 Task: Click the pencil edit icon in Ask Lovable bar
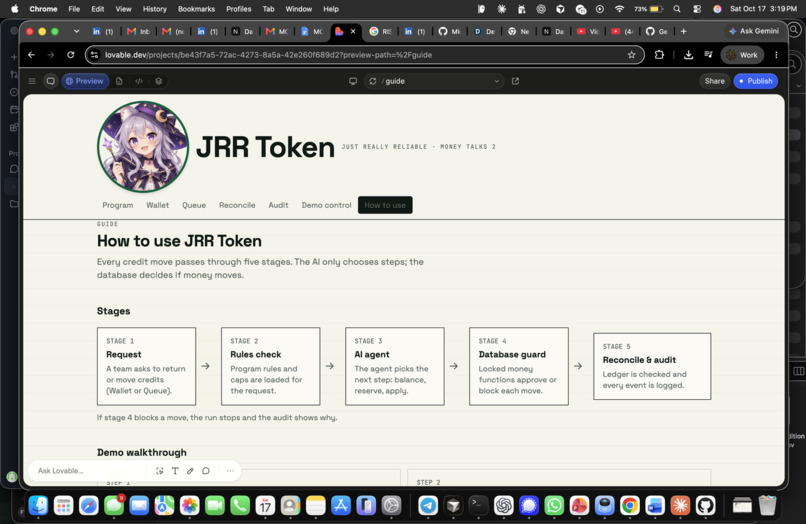[190, 471]
